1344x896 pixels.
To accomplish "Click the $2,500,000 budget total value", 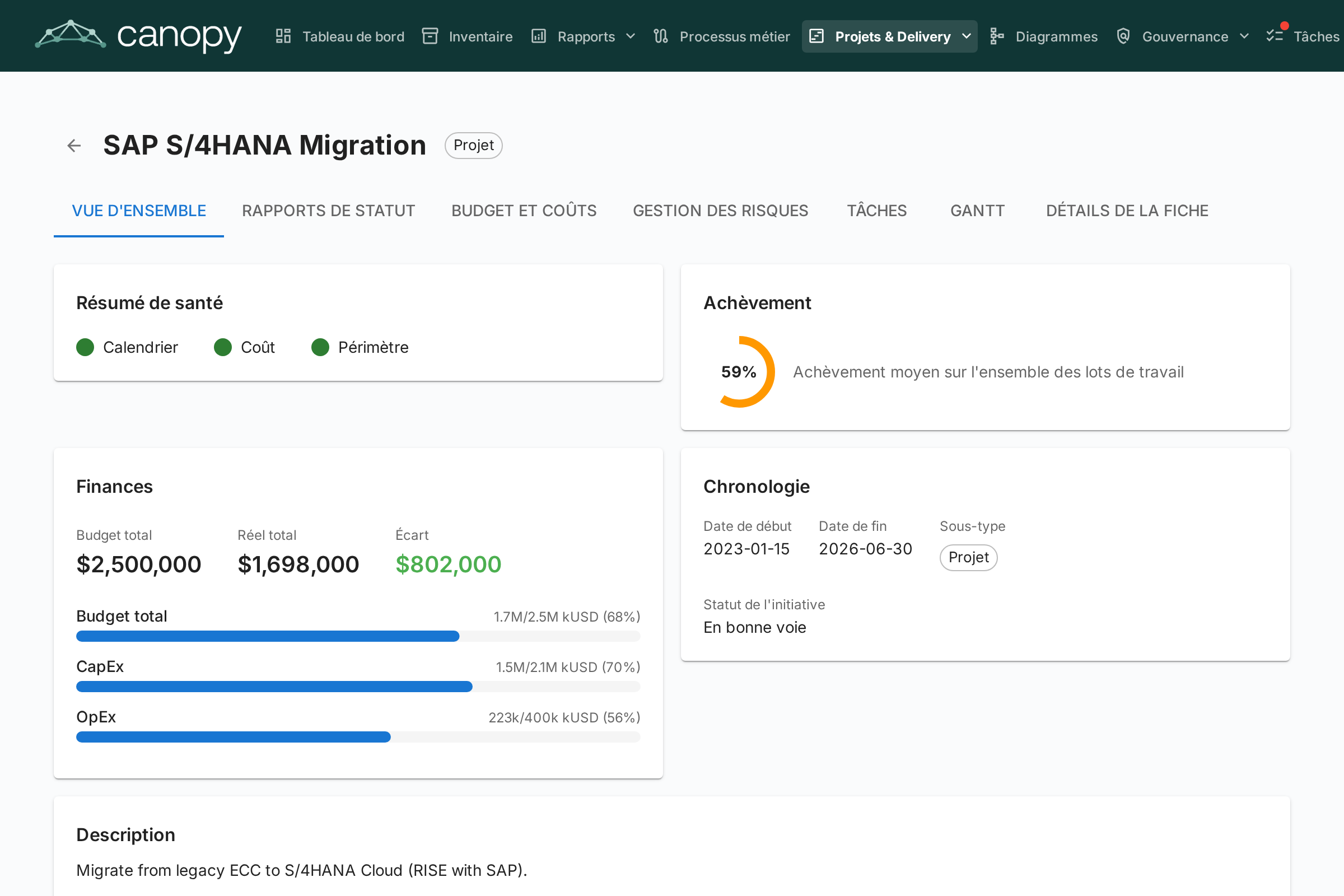I will coord(139,564).
